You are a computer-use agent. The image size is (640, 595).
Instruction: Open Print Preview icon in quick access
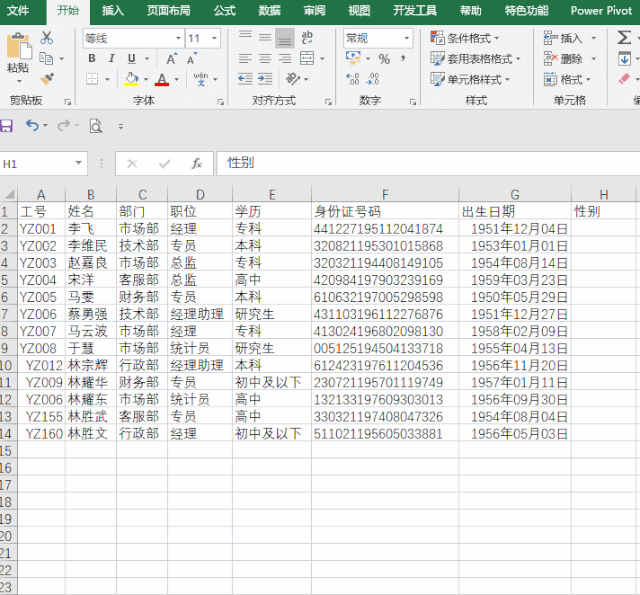(96, 126)
